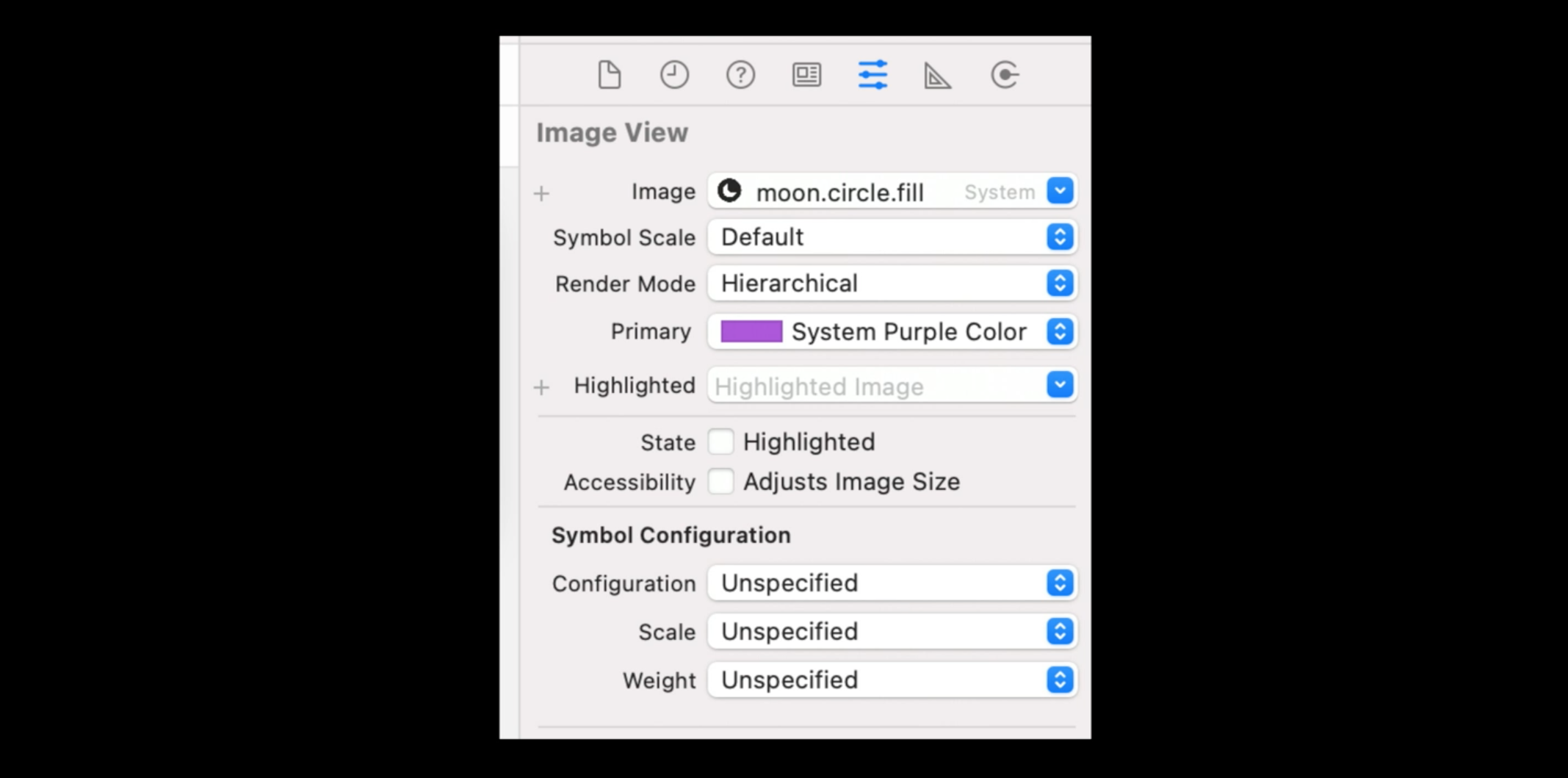Open the History inspector tab
Image resolution: width=1568 pixels, height=778 pixels.
coord(674,75)
